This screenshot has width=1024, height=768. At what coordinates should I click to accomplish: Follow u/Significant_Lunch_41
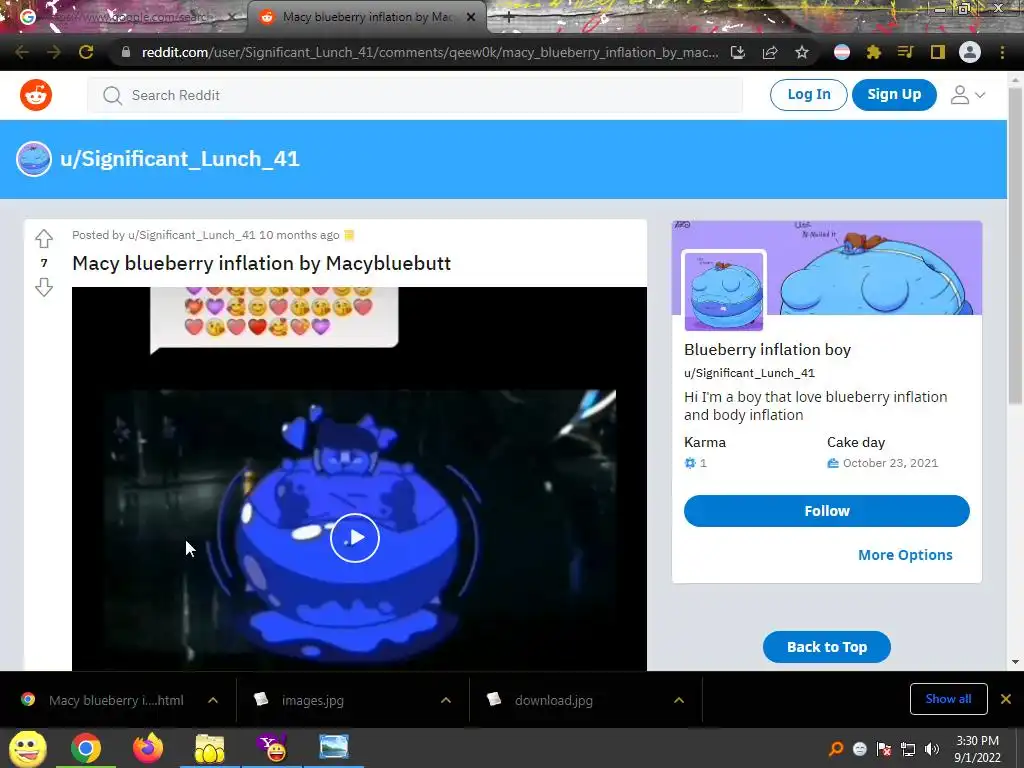click(x=826, y=511)
